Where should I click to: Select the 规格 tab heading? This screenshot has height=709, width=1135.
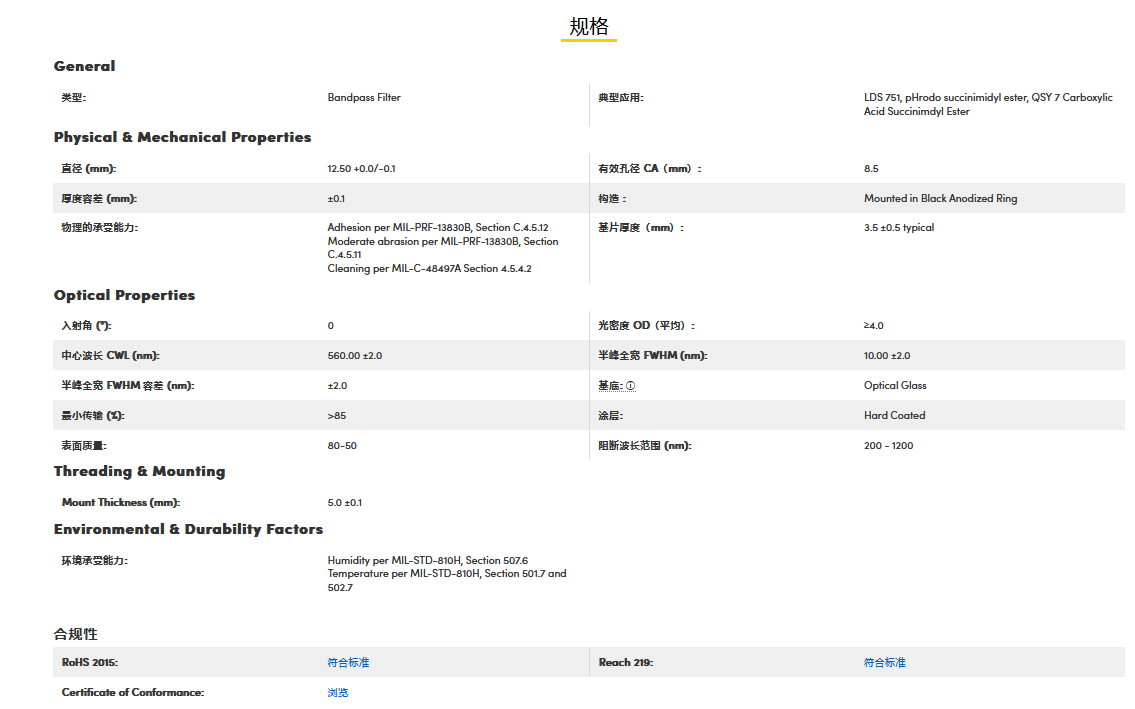pos(588,27)
